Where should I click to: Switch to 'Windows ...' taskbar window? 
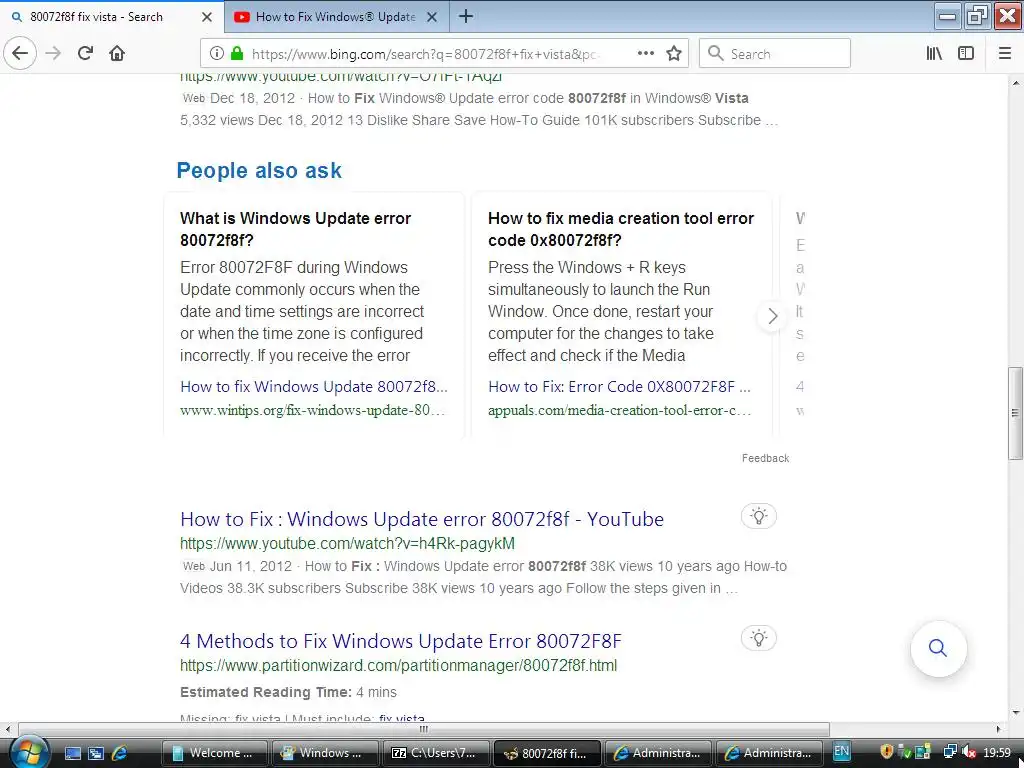click(x=325, y=753)
